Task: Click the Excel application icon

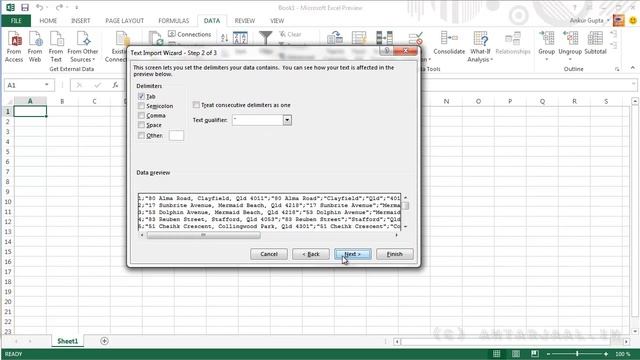Action: (x=10, y=7)
